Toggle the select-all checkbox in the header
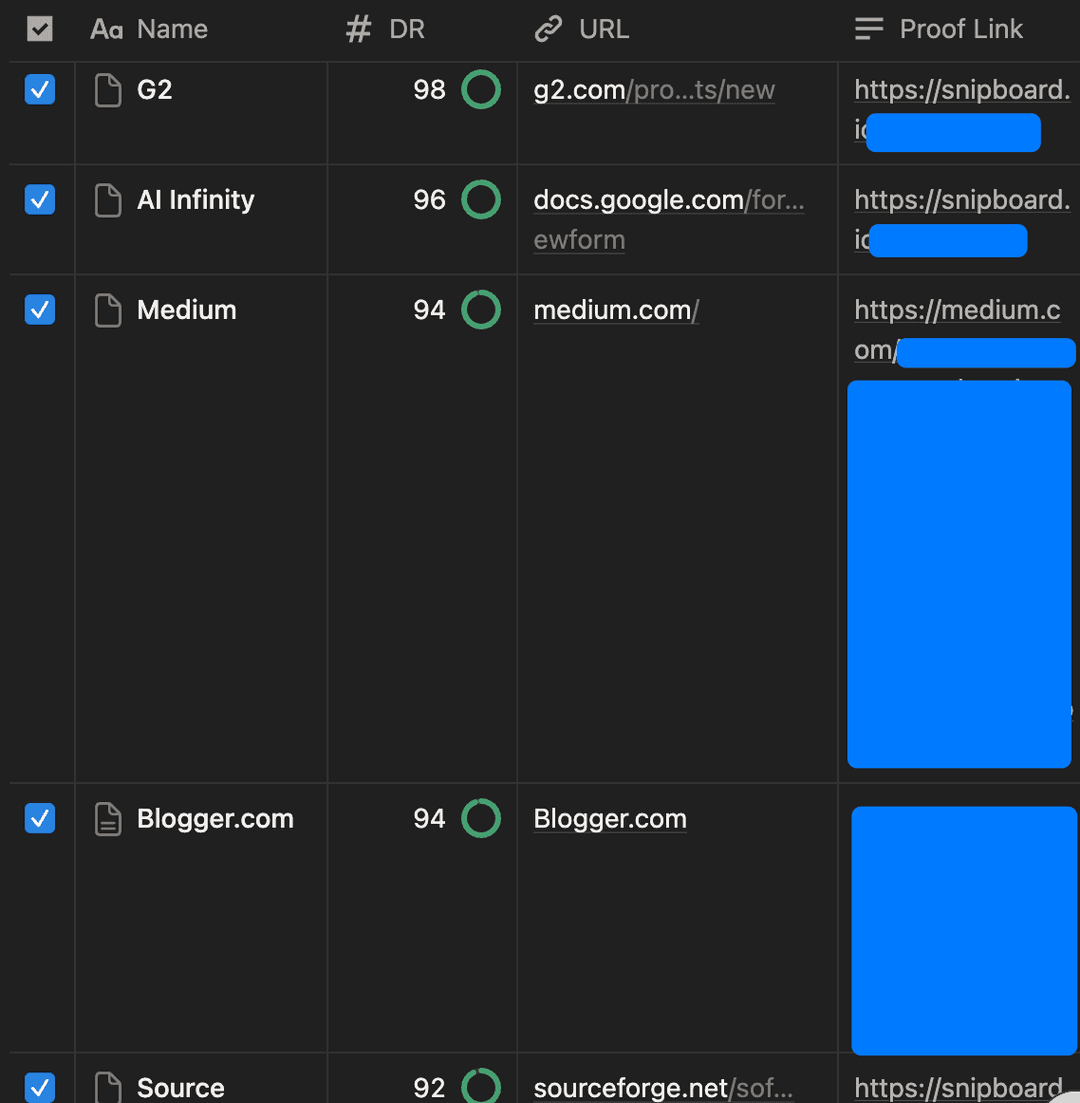 pyautogui.click(x=39, y=29)
